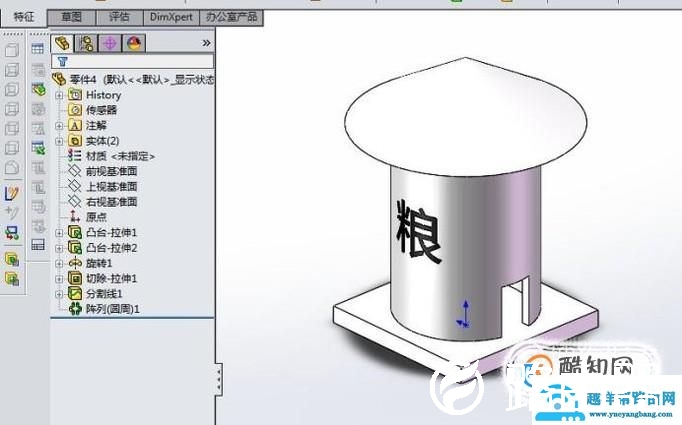Expand the 注解 tree node
682x425 pixels.
(x=59, y=126)
